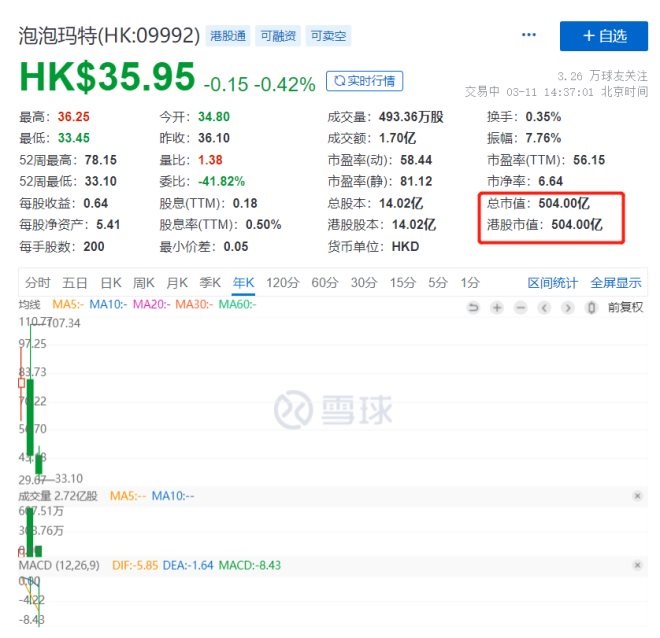Click the chart undo/reset arrow icon
This screenshot has width=660, height=638.
click(x=473, y=307)
